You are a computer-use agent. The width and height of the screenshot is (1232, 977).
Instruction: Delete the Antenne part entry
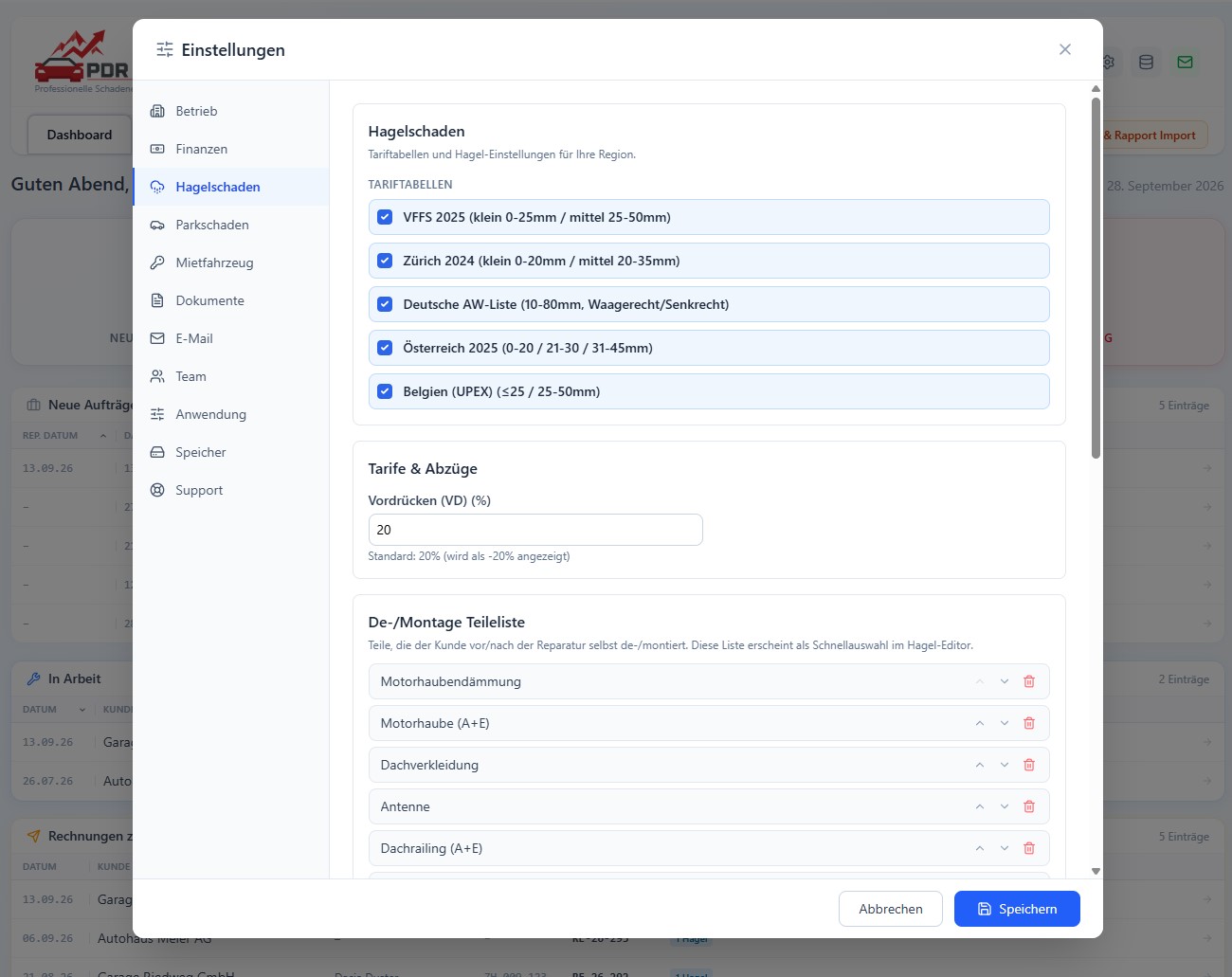(x=1029, y=806)
